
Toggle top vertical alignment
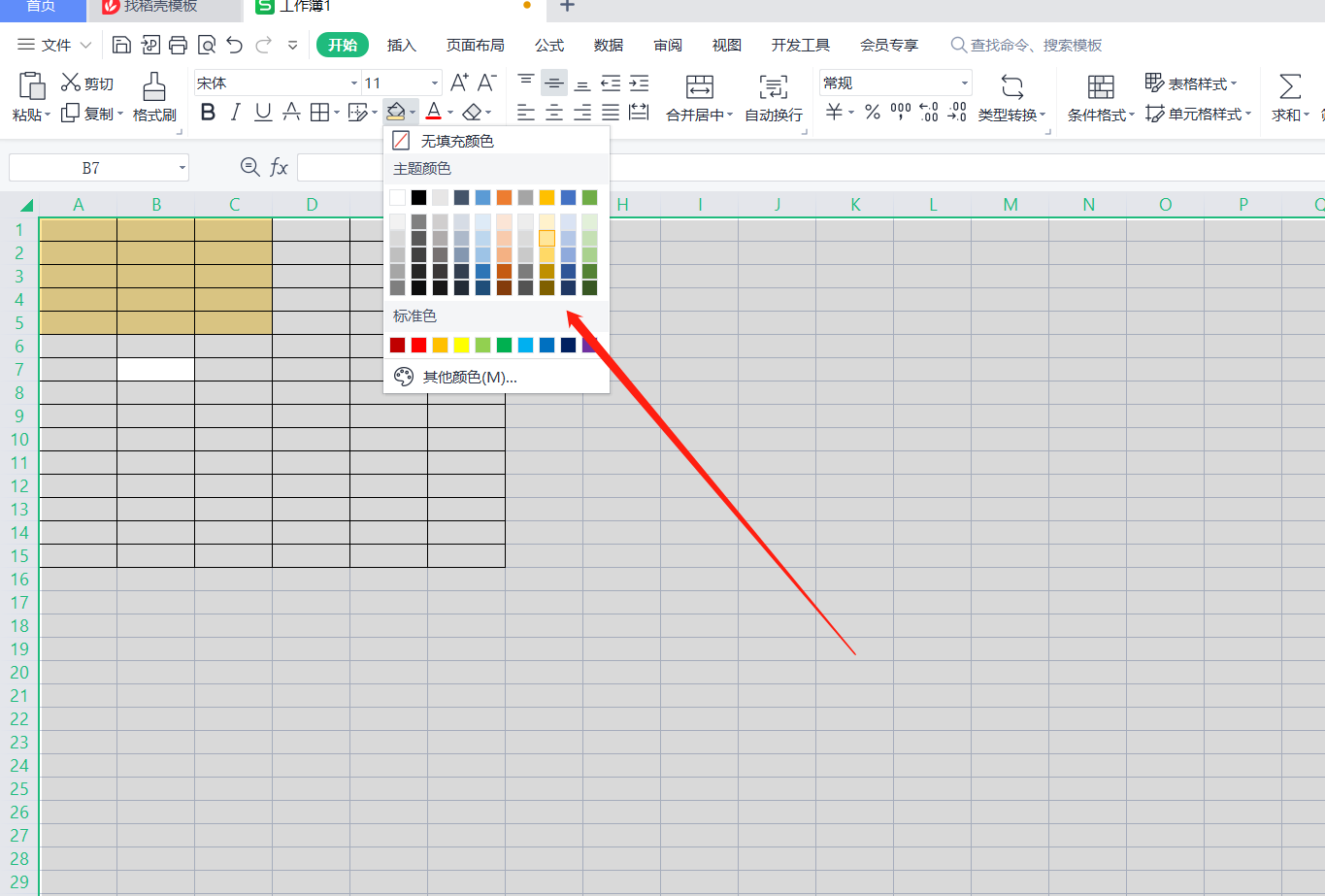coord(526,83)
